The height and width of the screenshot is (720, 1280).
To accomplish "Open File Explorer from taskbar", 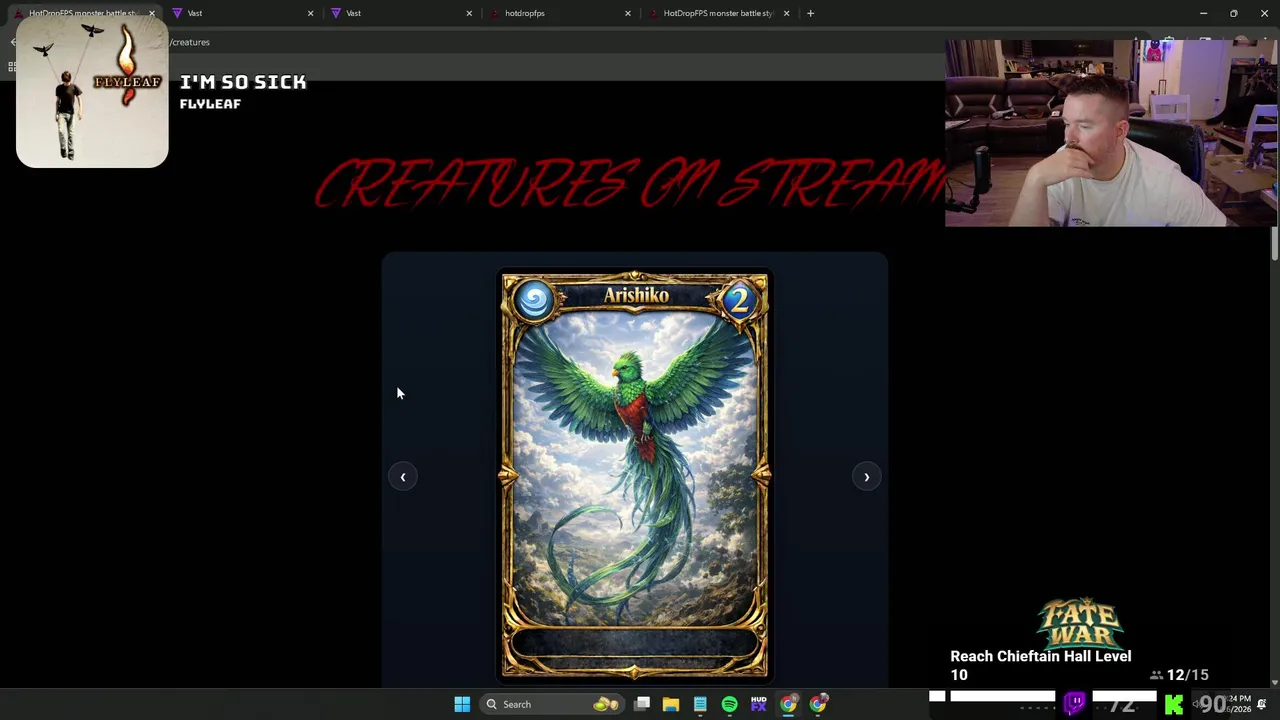I will (x=671, y=704).
